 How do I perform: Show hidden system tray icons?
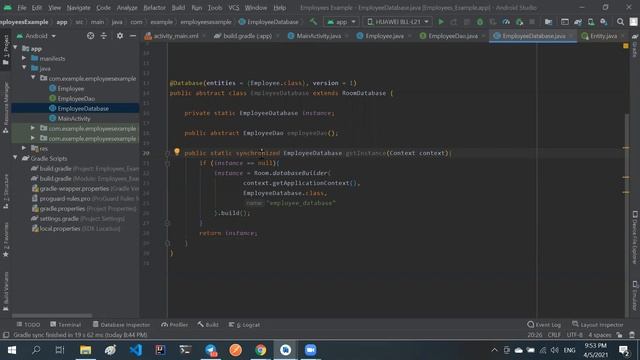pos(494,350)
